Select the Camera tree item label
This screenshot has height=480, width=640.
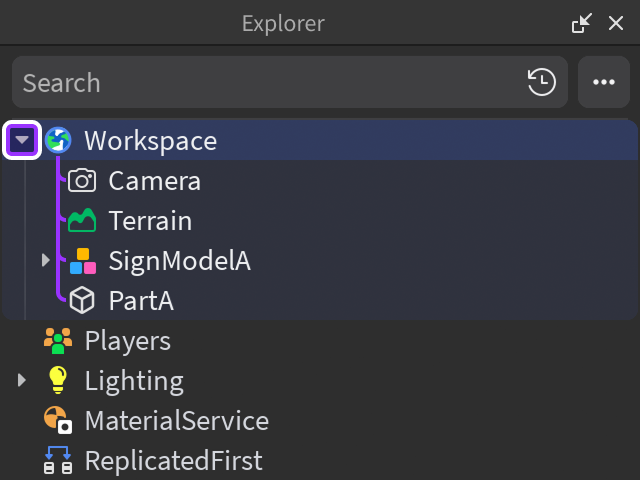[155, 181]
